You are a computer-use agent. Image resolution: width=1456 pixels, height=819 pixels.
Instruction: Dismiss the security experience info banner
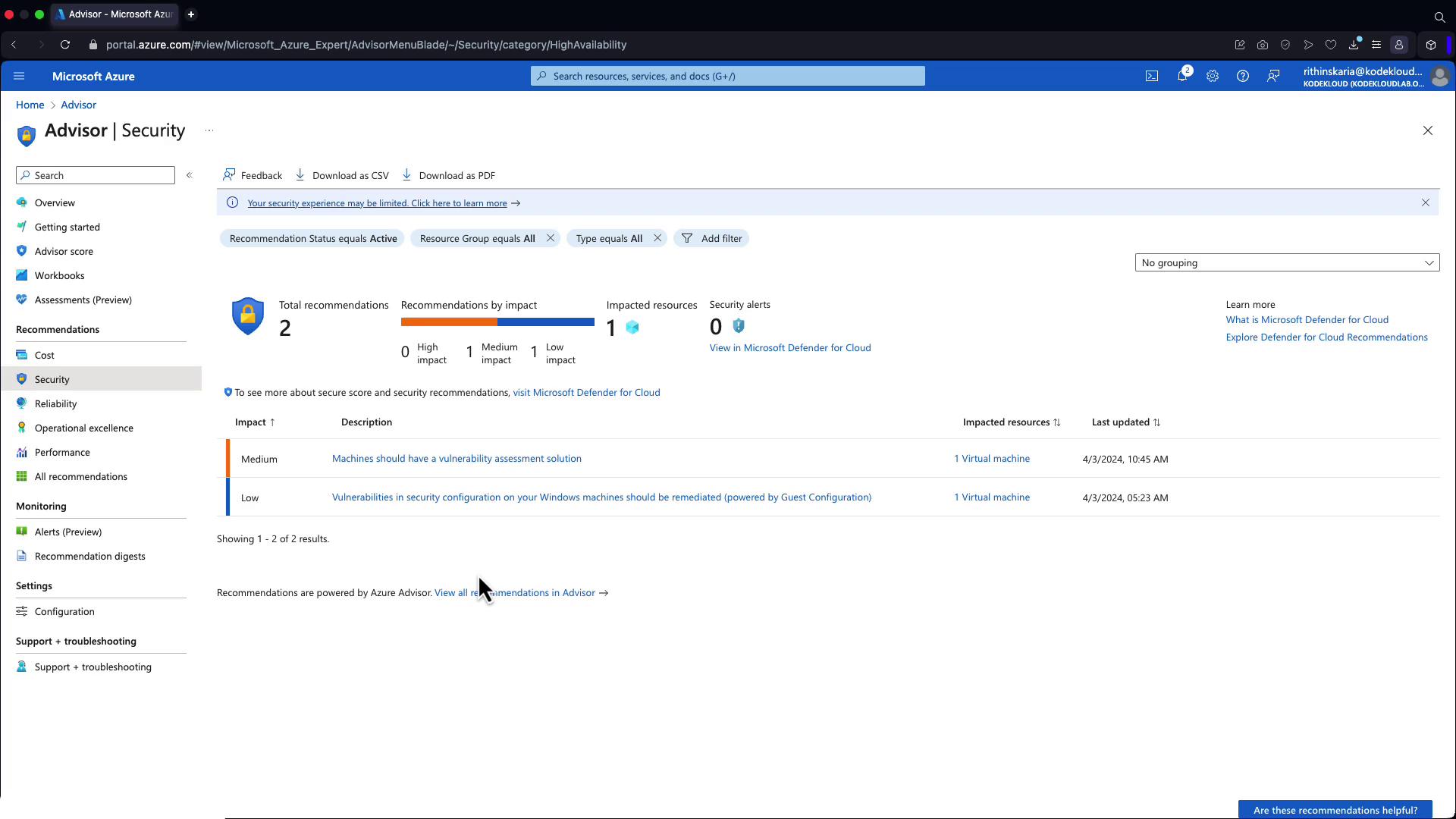pos(1425,202)
